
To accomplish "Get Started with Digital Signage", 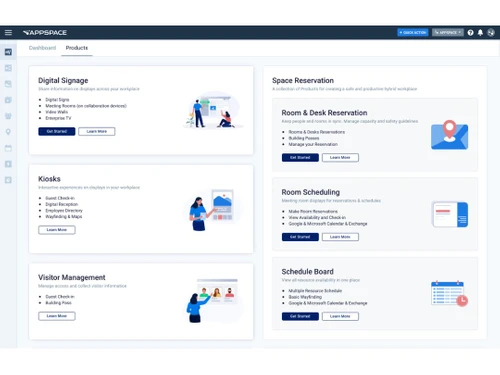I will [57, 131].
